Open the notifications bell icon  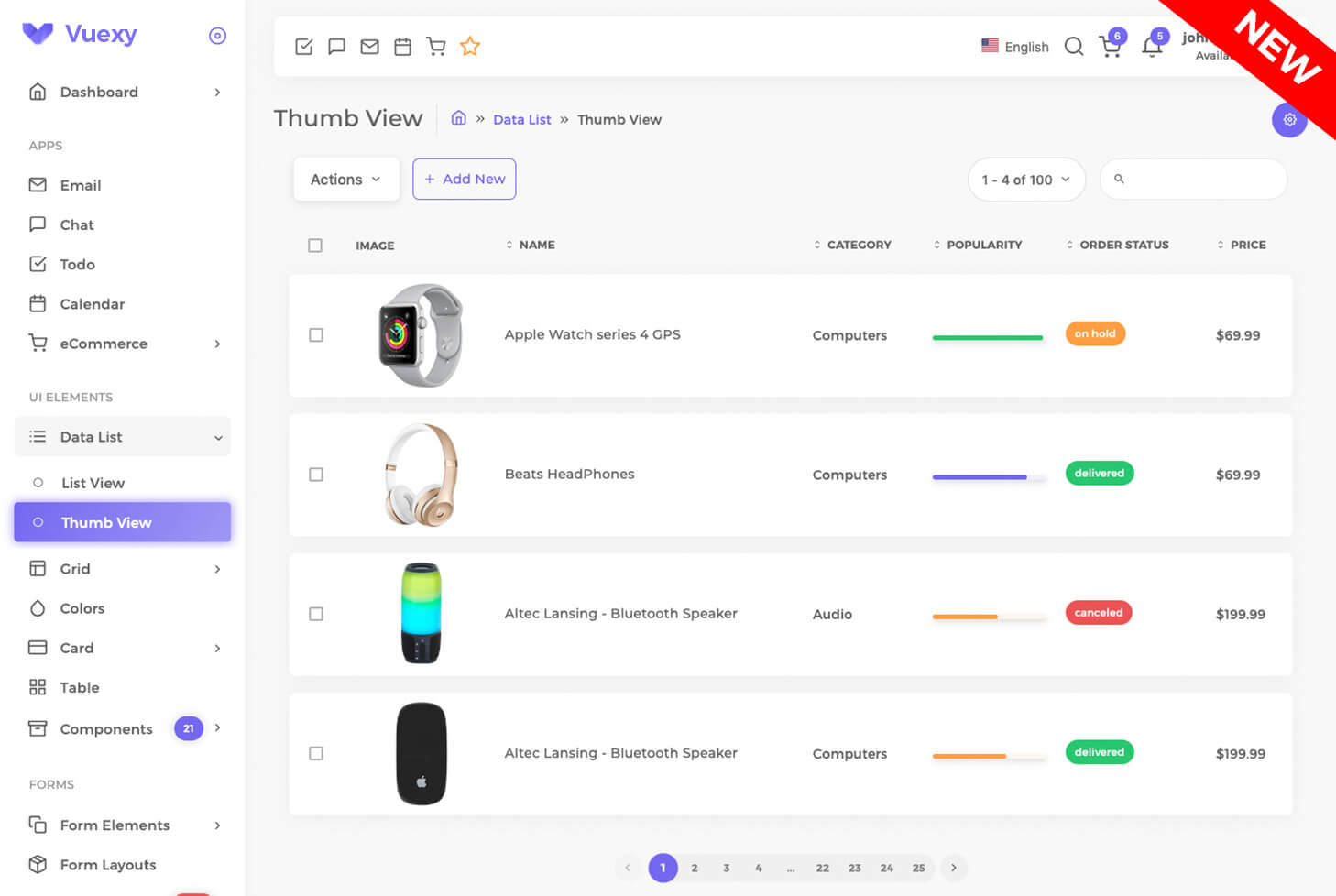(1153, 46)
